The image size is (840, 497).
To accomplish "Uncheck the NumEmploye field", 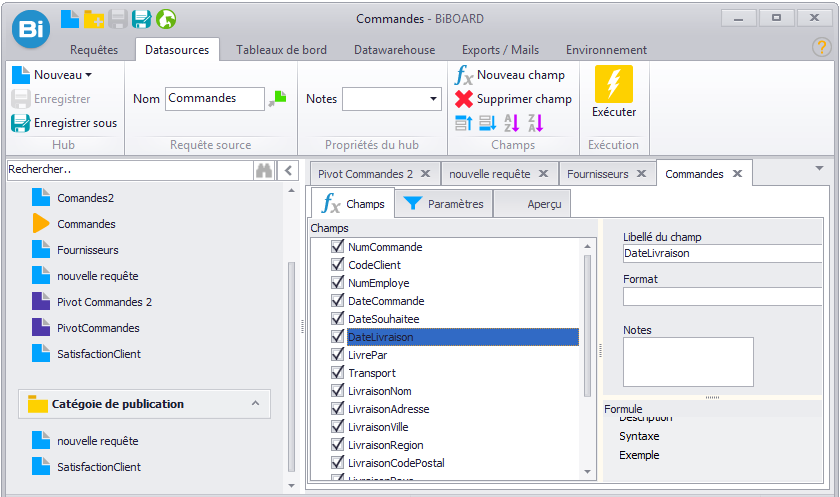I will pyautogui.click(x=338, y=282).
